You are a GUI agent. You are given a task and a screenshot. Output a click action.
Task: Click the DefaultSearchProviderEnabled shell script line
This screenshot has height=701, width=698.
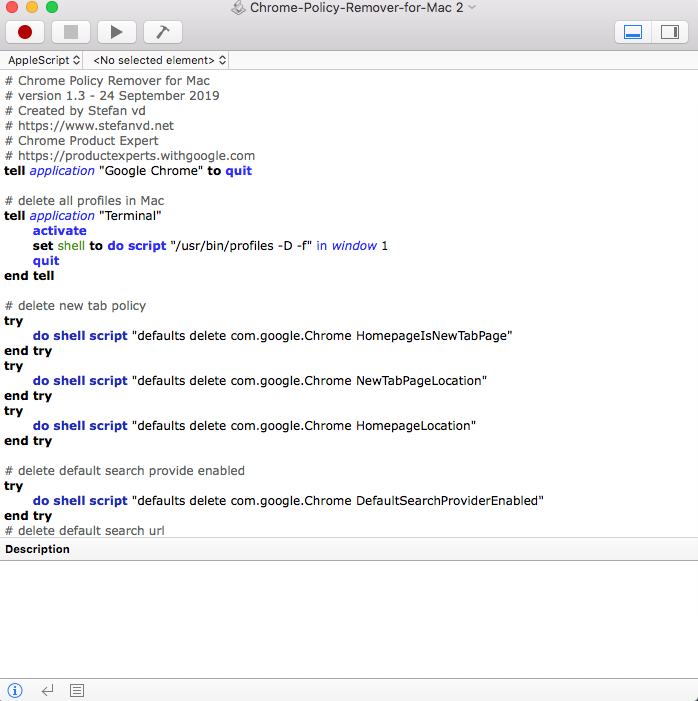288,501
